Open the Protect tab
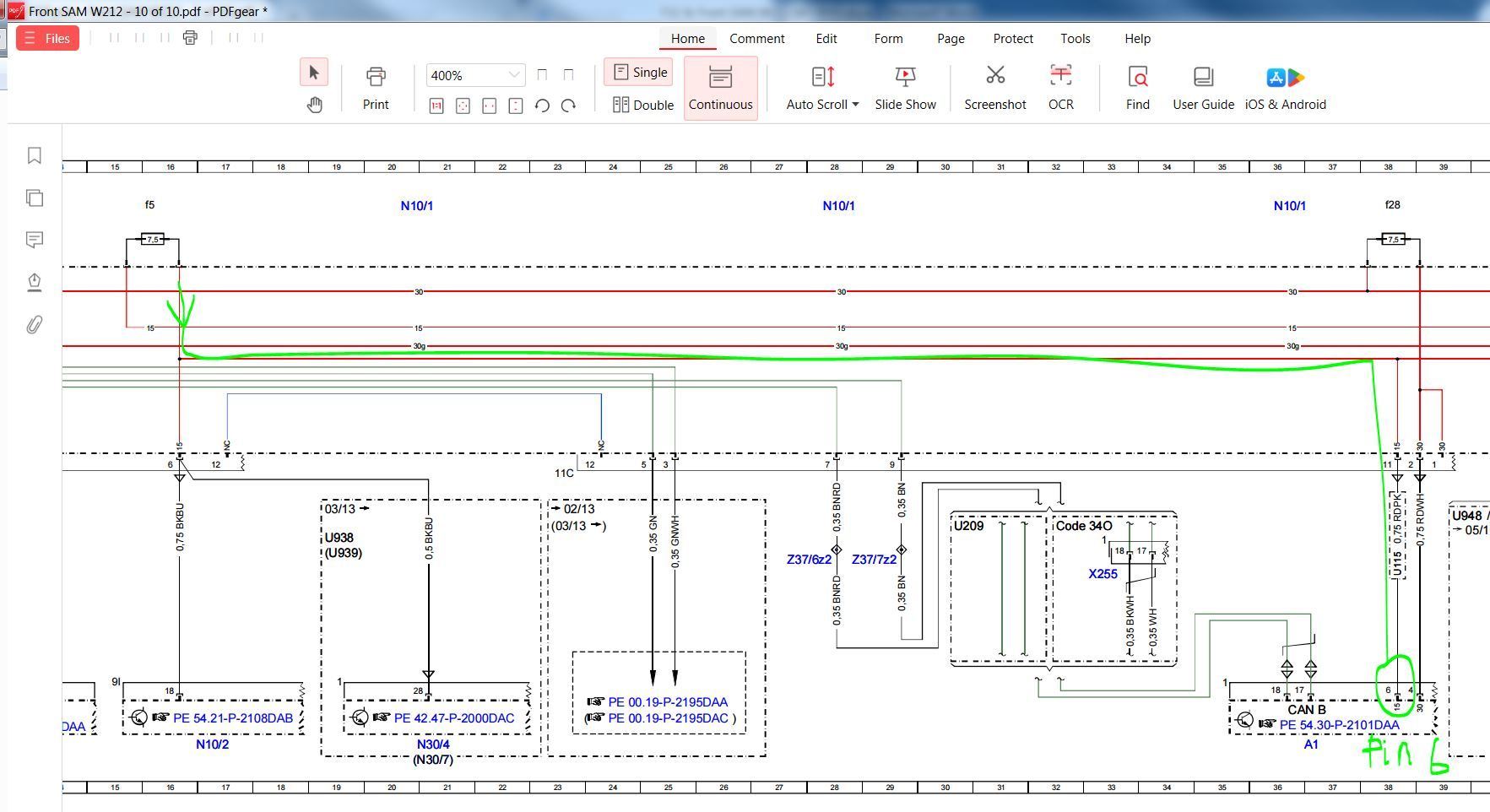Image resolution: width=1490 pixels, height=812 pixels. click(1012, 39)
